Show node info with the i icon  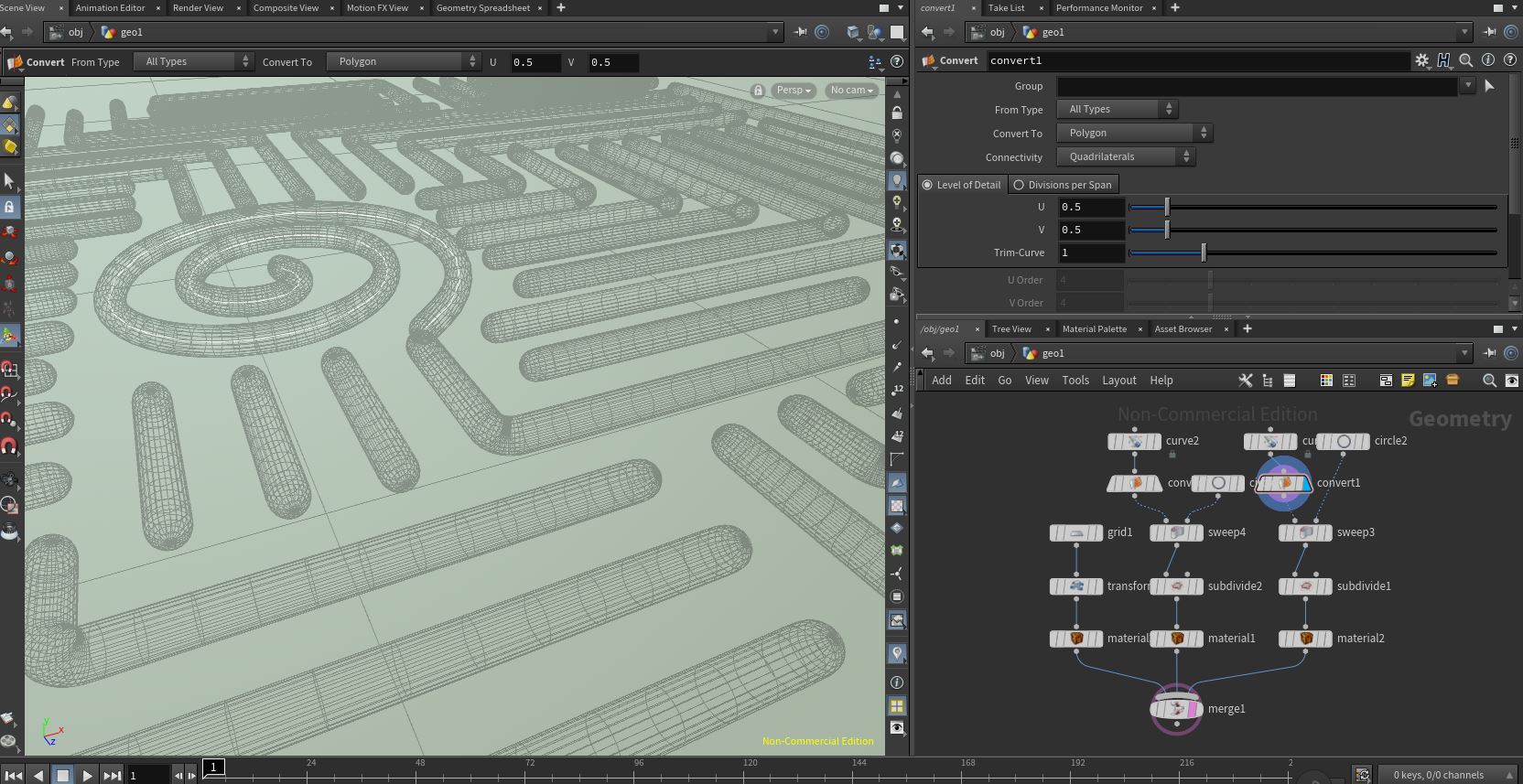pos(1488,60)
